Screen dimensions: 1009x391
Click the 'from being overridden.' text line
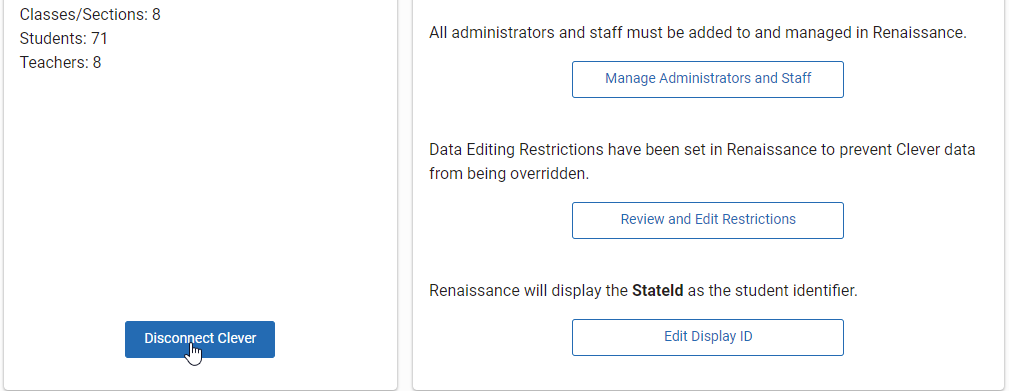click(x=509, y=174)
